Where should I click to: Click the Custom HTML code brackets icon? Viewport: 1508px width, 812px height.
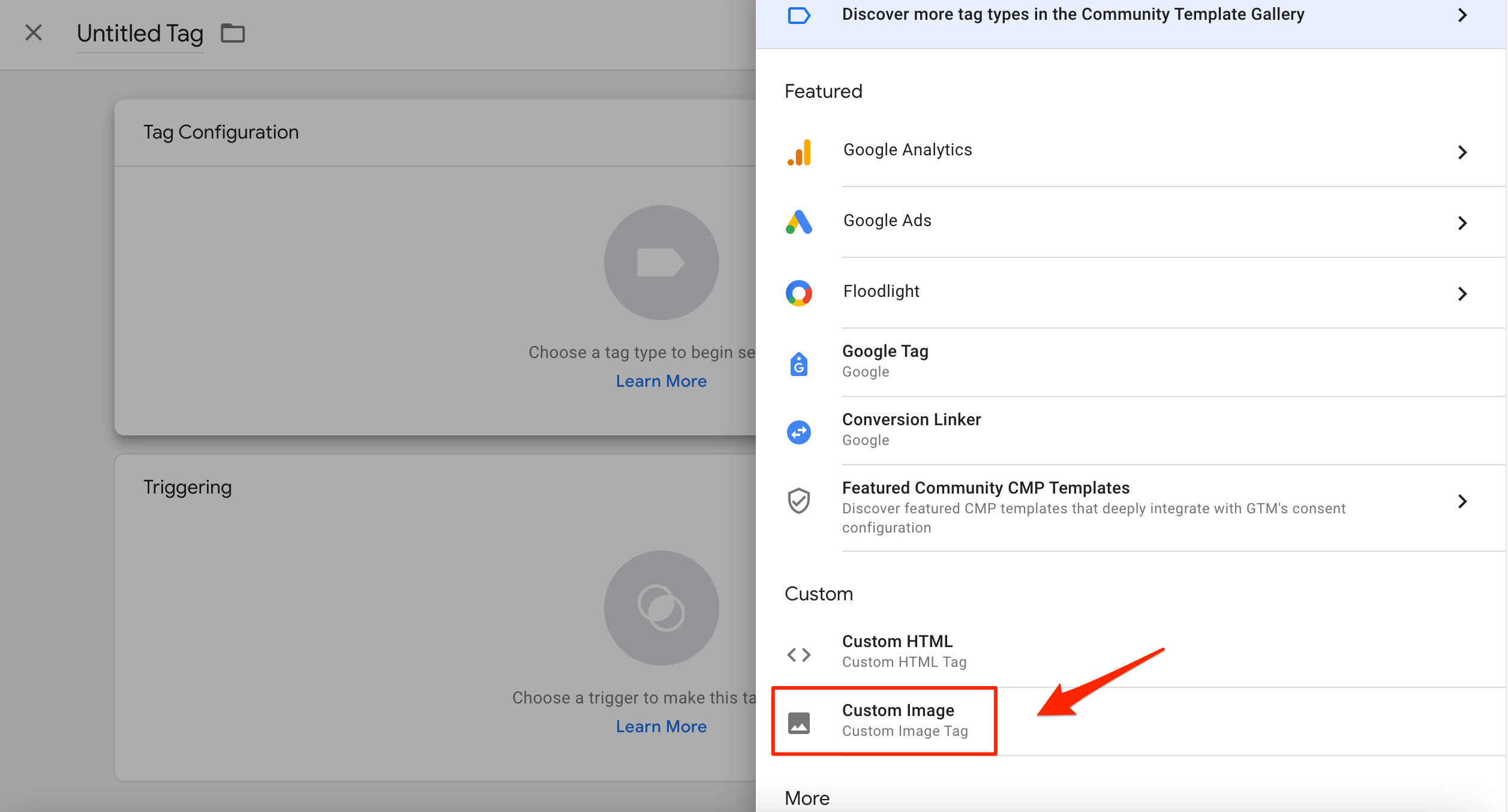[799, 654]
